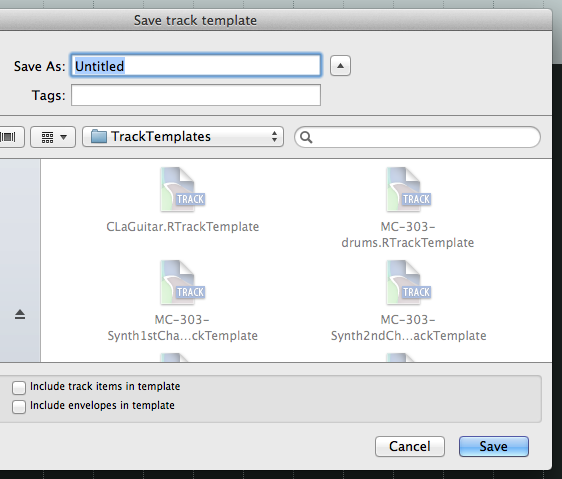Enable Include envelopes in template

click(x=19, y=407)
